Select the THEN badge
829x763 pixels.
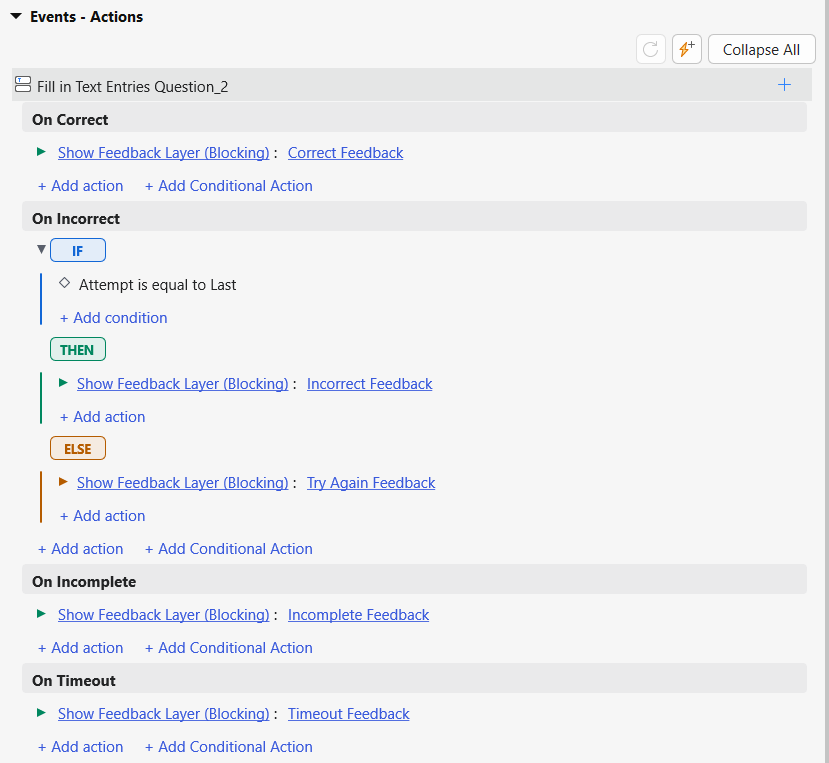click(x=78, y=350)
